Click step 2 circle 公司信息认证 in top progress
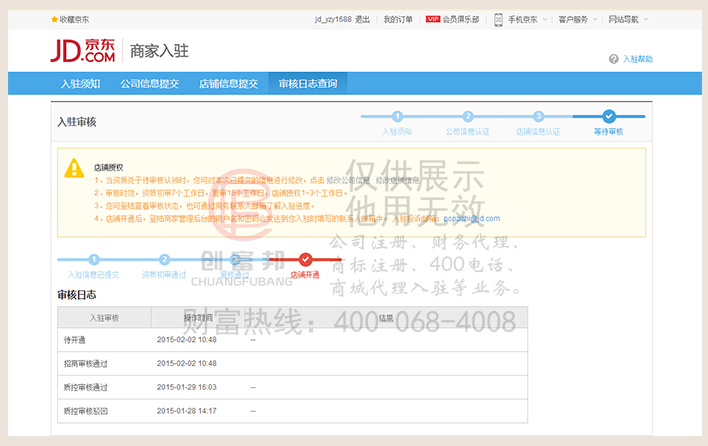The image size is (708, 446). (x=468, y=116)
